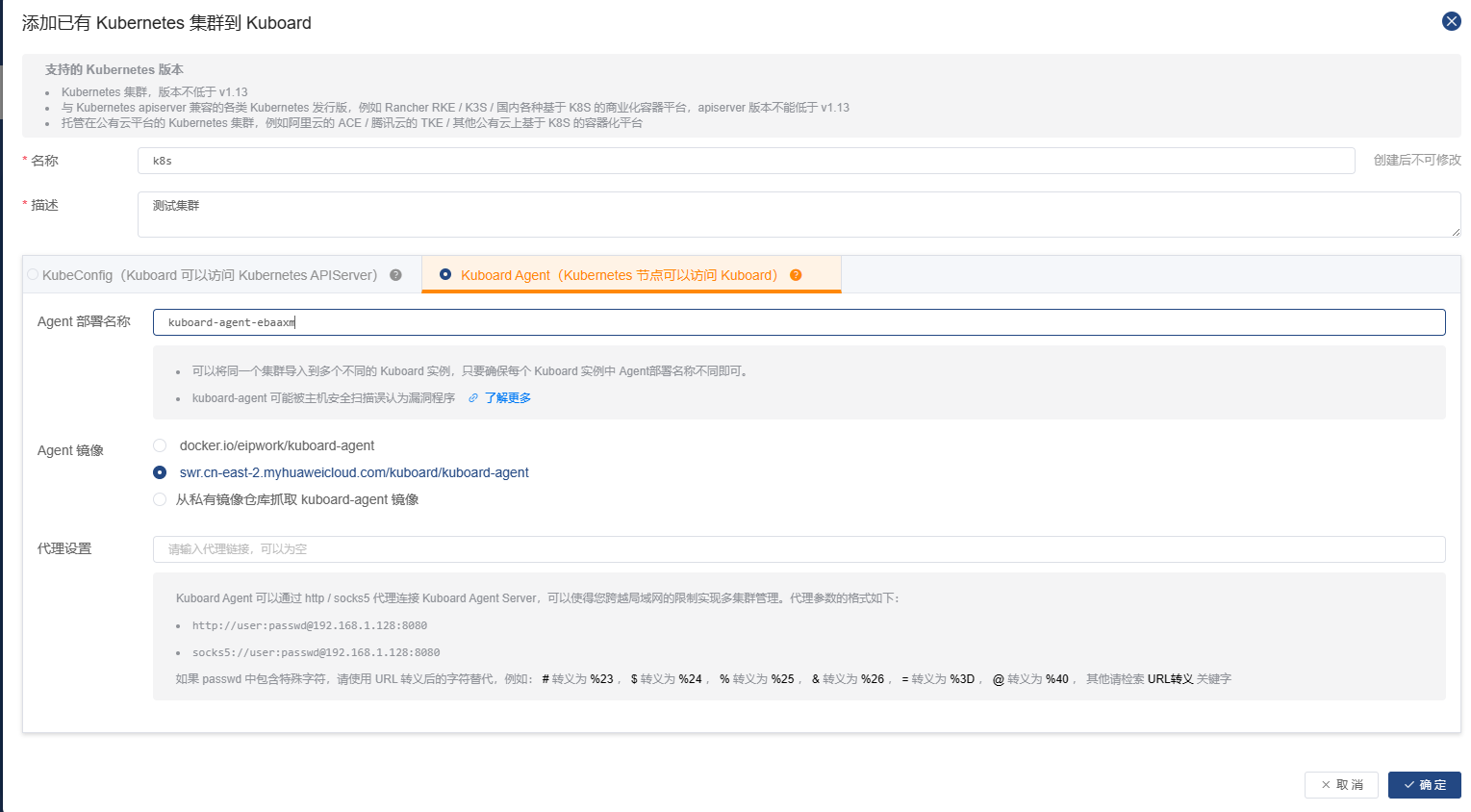Click the 代理设置 proxy input field
The width and height of the screenshot is (1471, 812).
799,549
